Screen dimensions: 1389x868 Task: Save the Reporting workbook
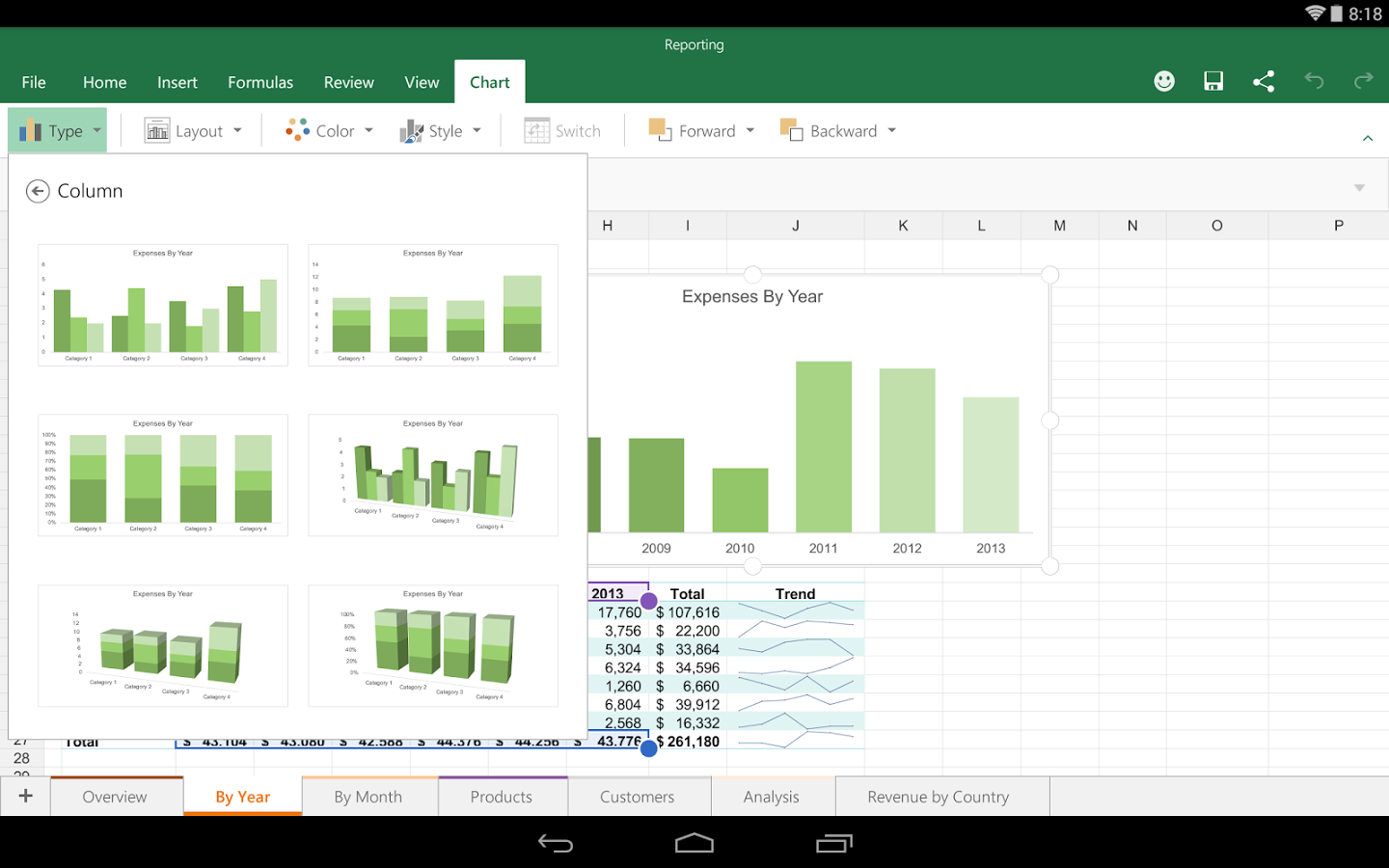pos(1212,81)
